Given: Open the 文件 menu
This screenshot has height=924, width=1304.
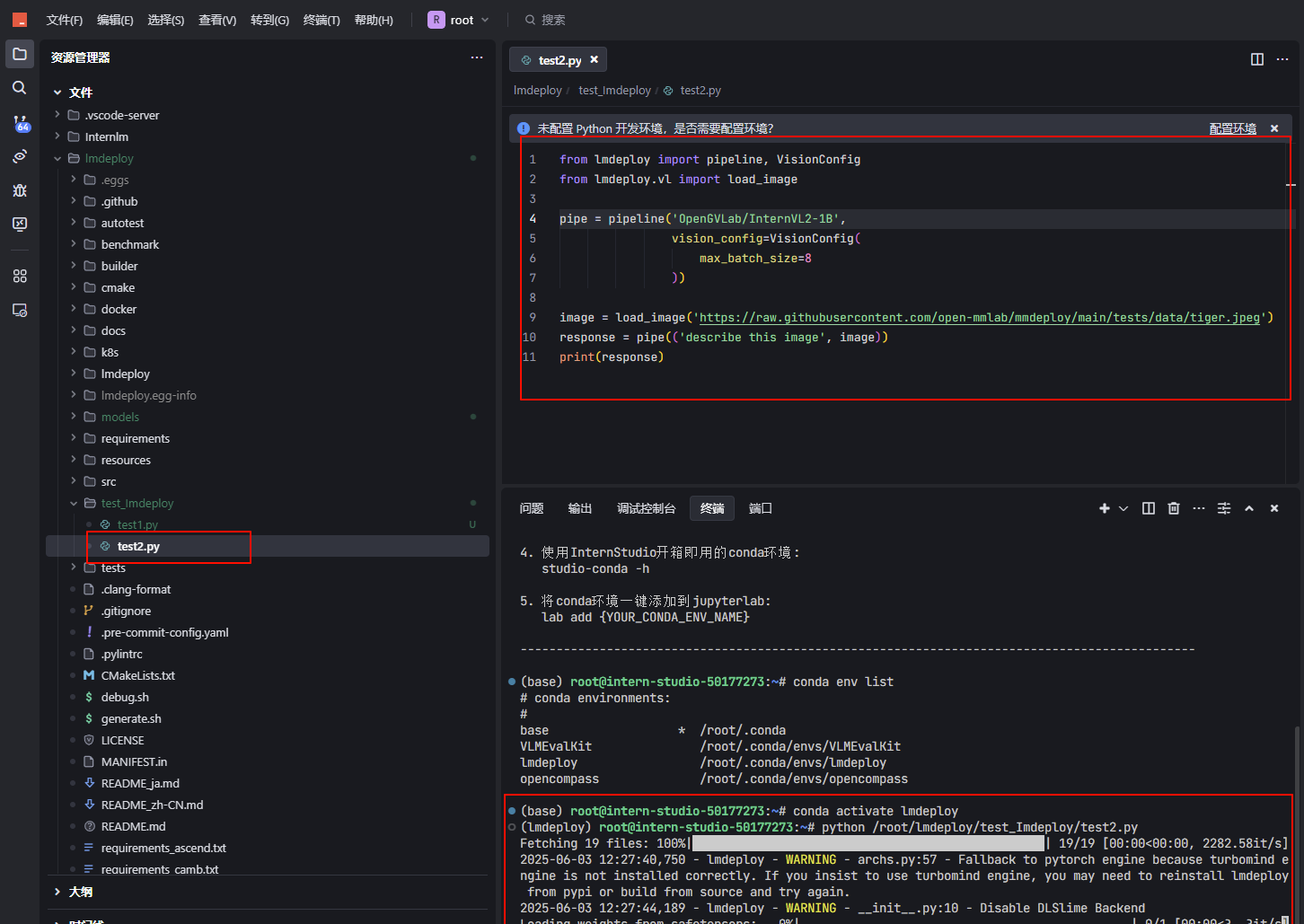Looking at the screenshot, I should (64, 19).
